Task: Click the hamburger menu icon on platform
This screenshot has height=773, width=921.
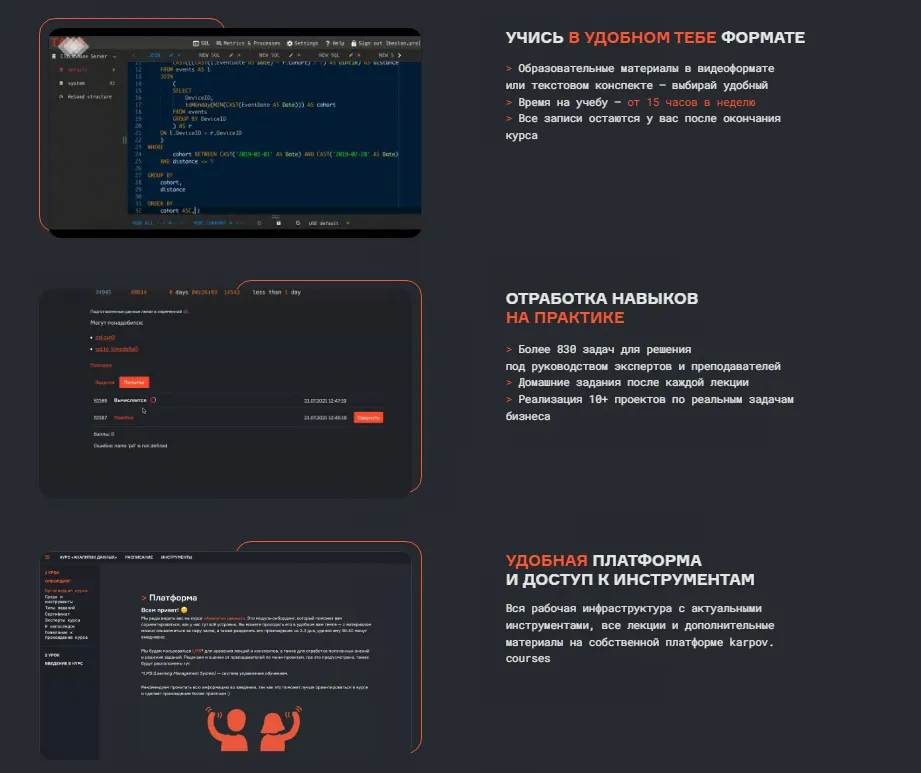Action: click(x=46, y=556)
